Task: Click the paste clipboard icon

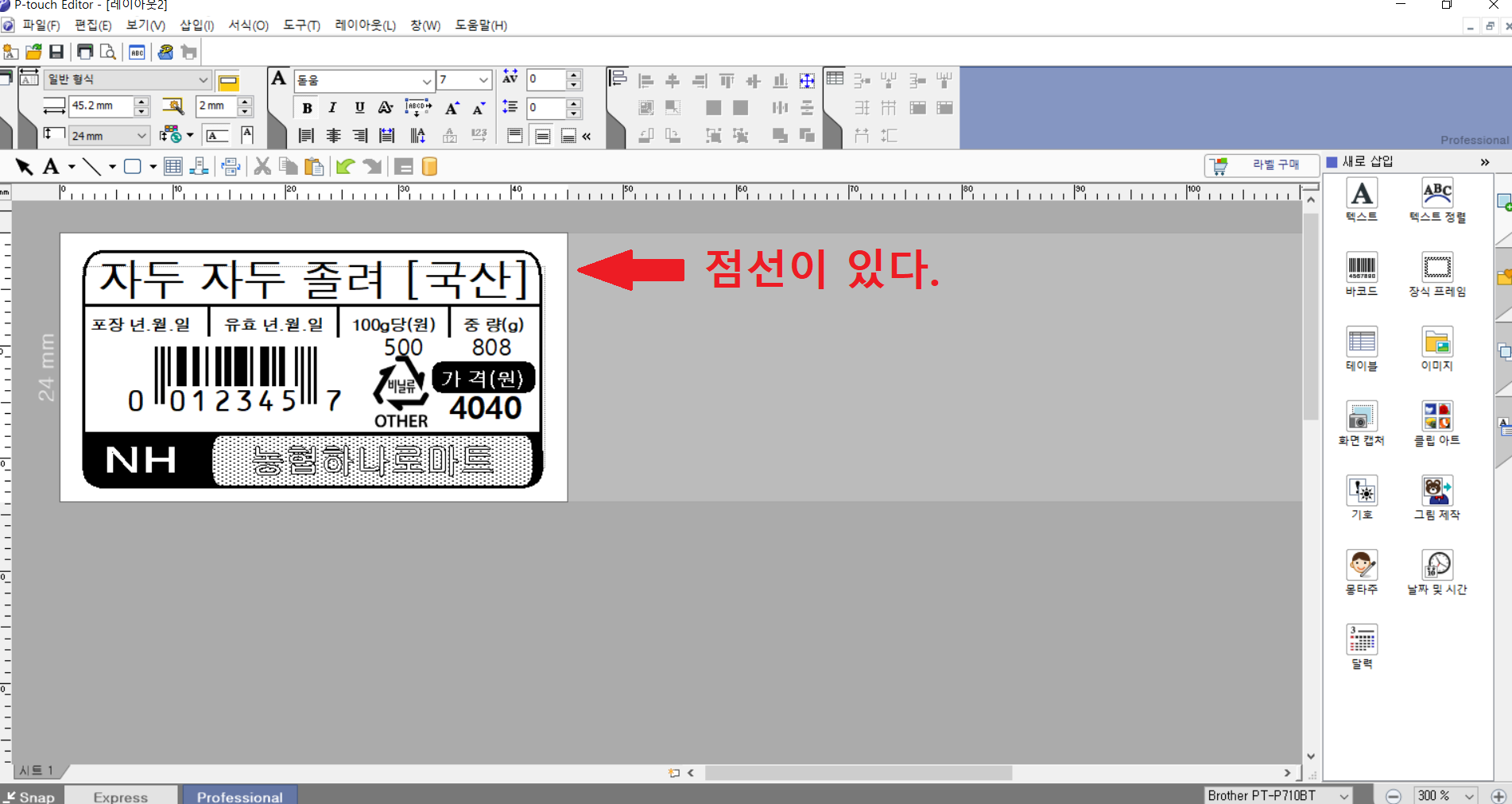Action: coord(315,166)
